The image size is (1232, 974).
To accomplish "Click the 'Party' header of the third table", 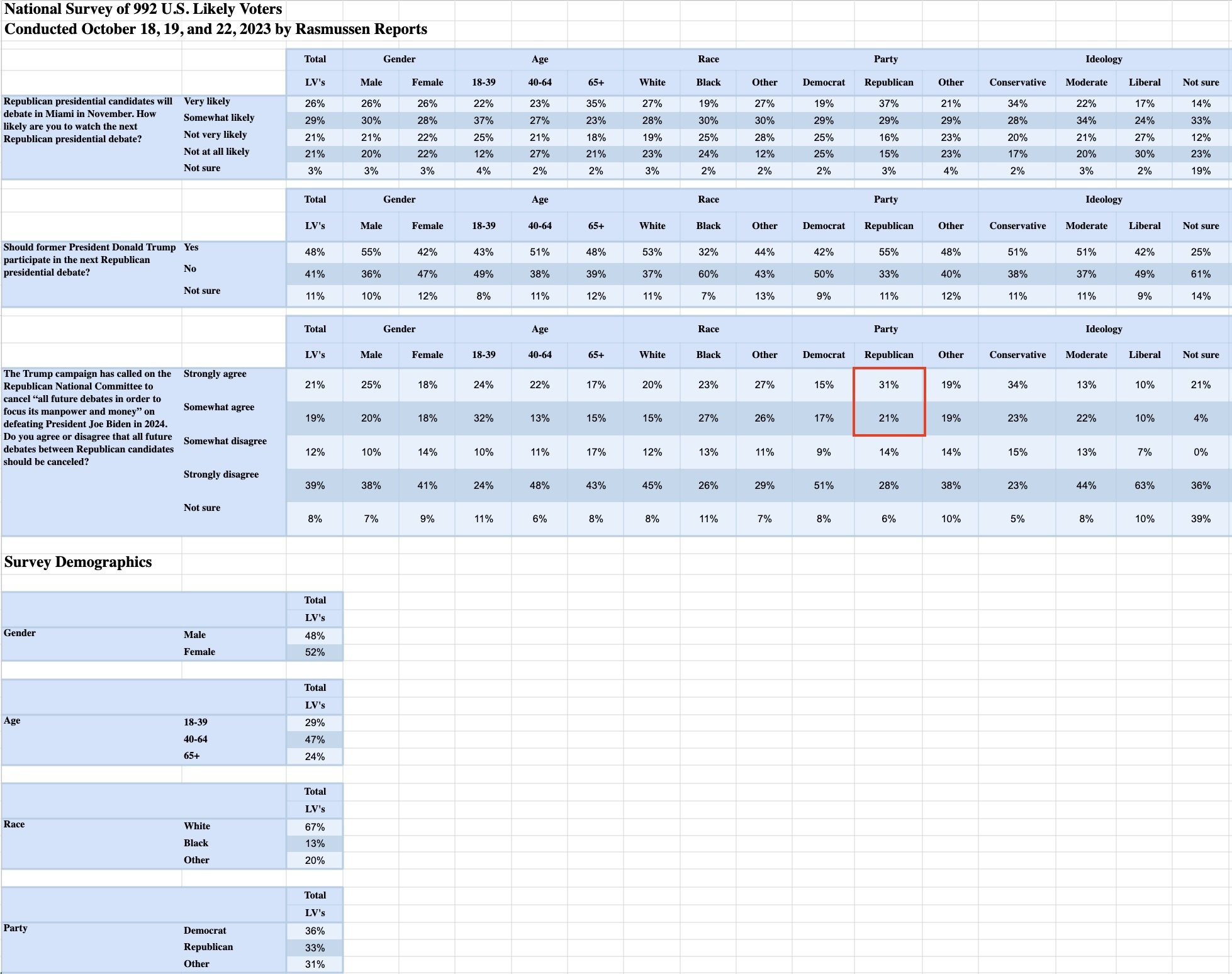I will [x=885, y=329].
